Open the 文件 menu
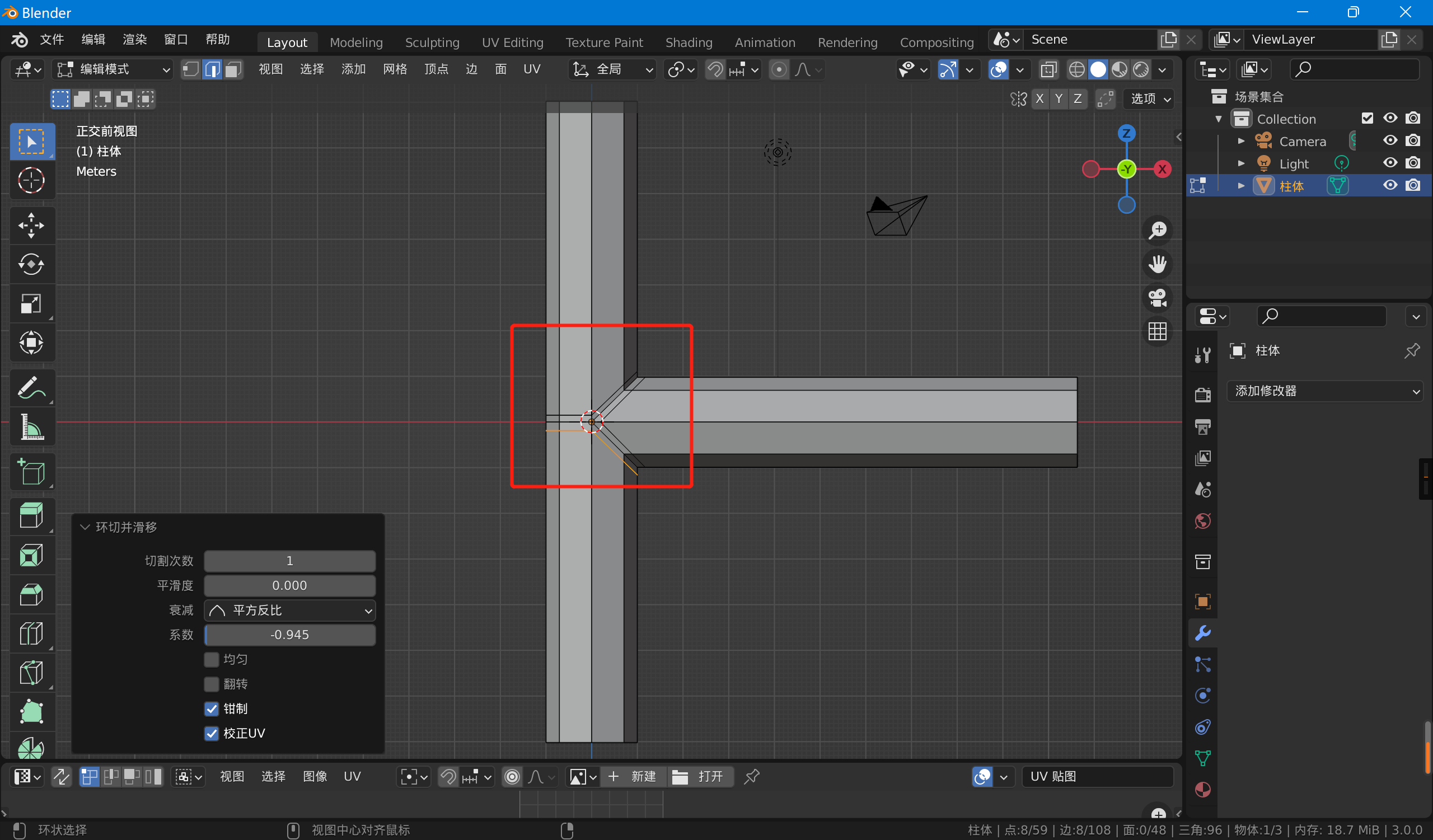 pyautogui.click(x=51, y=39)
